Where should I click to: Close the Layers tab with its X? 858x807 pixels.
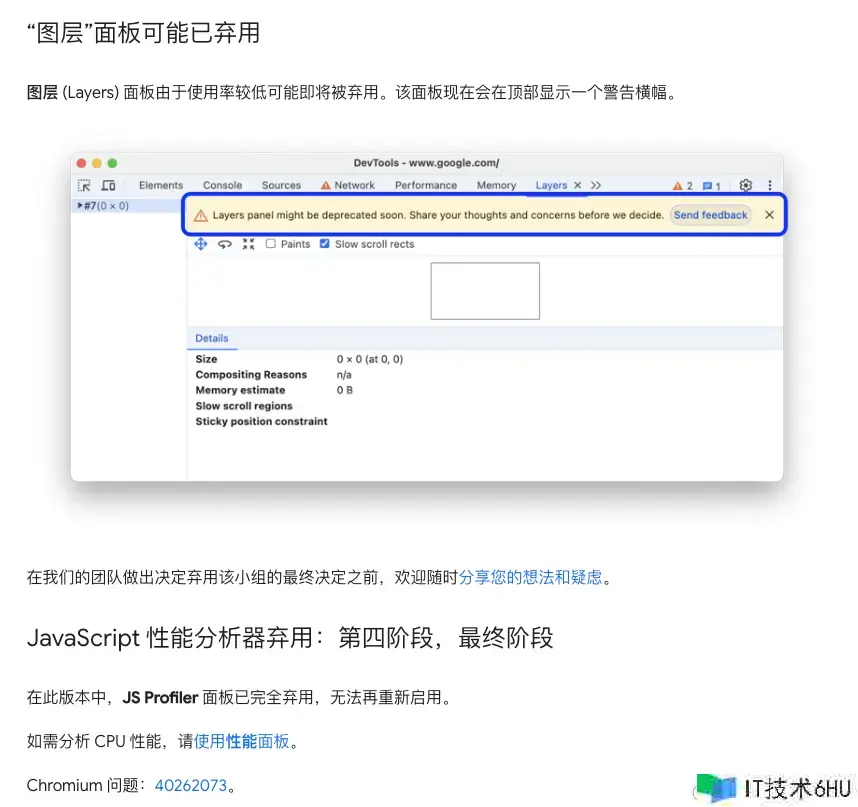(x=577, y=185)
